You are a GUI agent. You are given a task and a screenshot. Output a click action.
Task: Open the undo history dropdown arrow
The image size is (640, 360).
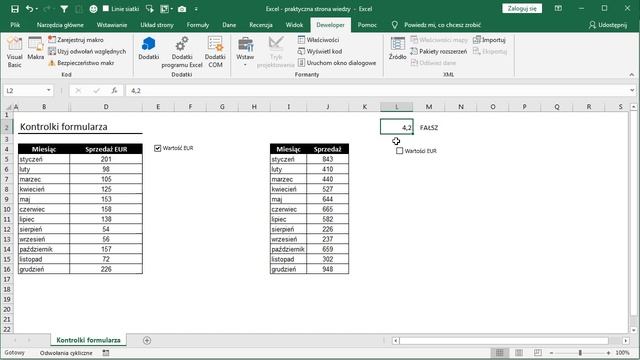37,9
